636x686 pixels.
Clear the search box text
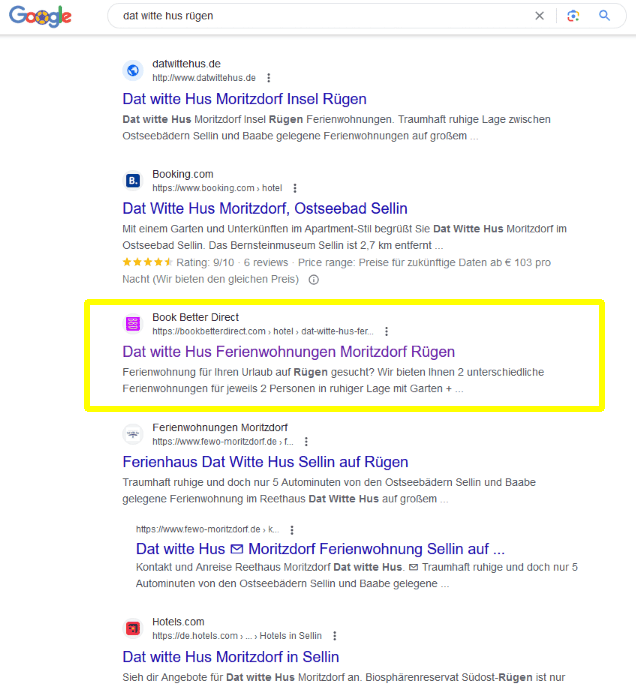[x=540, y=16]
